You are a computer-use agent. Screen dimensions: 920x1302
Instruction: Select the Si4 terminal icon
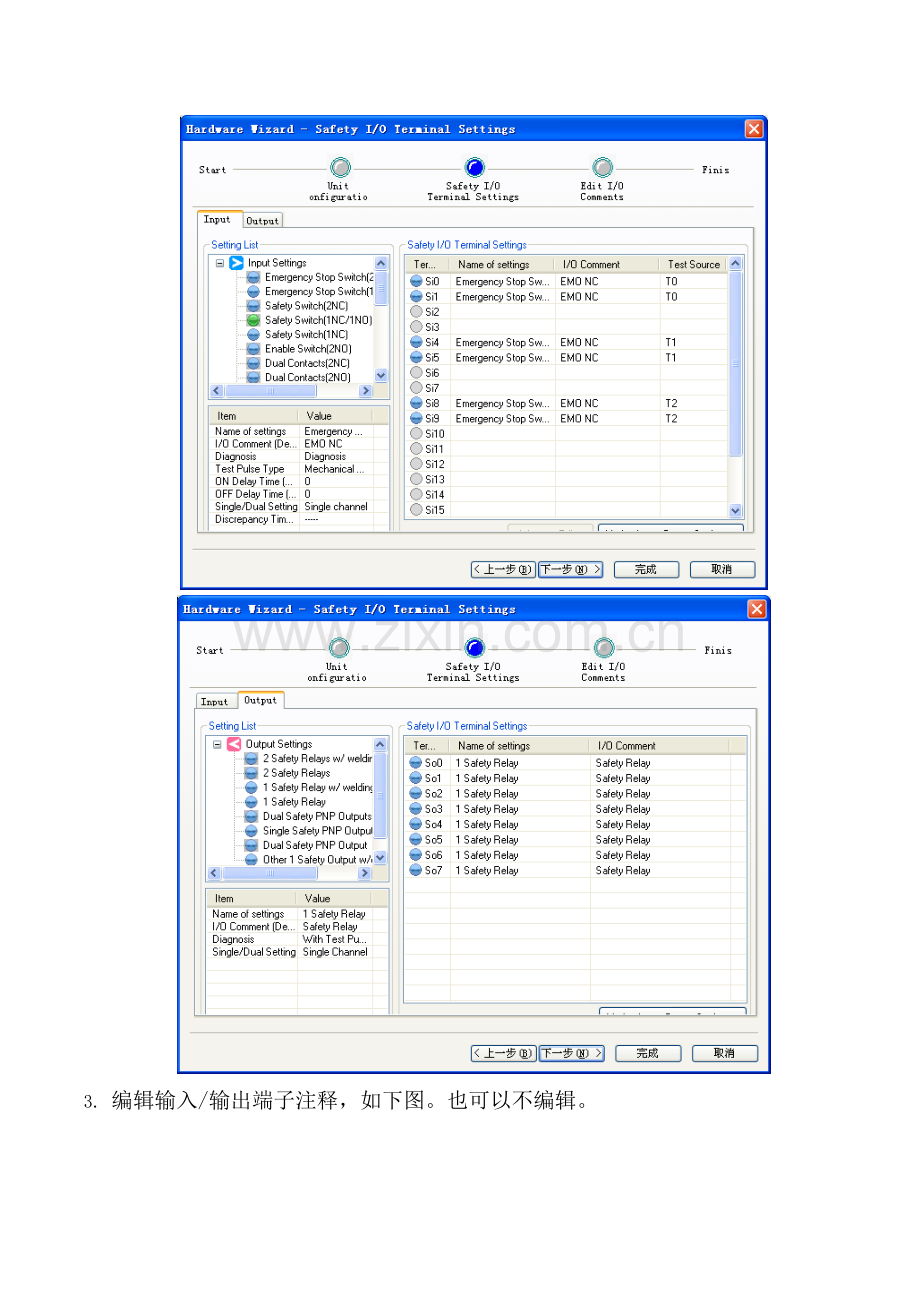pyautogui.click(x=416, y=343)
